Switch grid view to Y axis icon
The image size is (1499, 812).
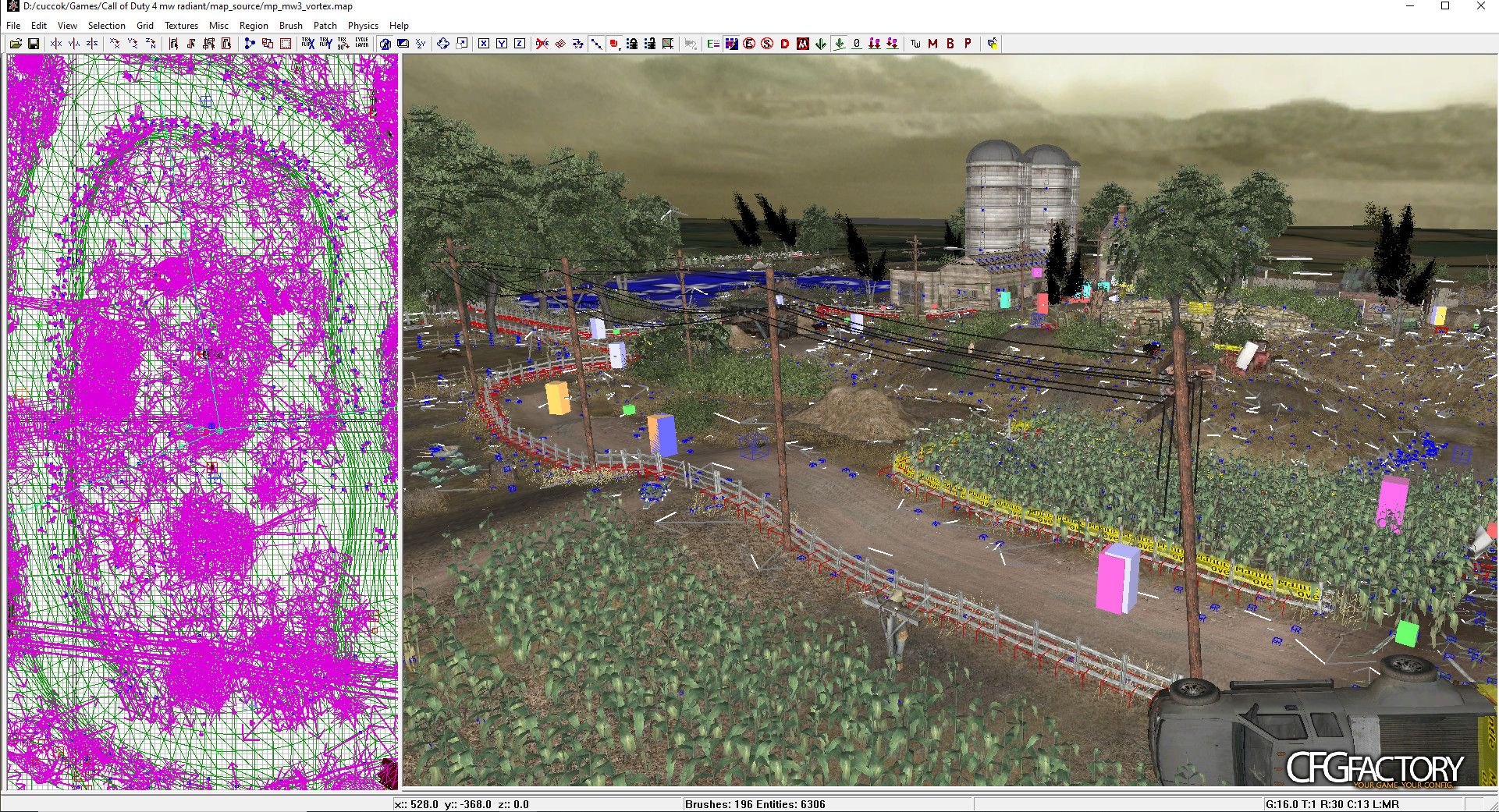pos(502,44)
